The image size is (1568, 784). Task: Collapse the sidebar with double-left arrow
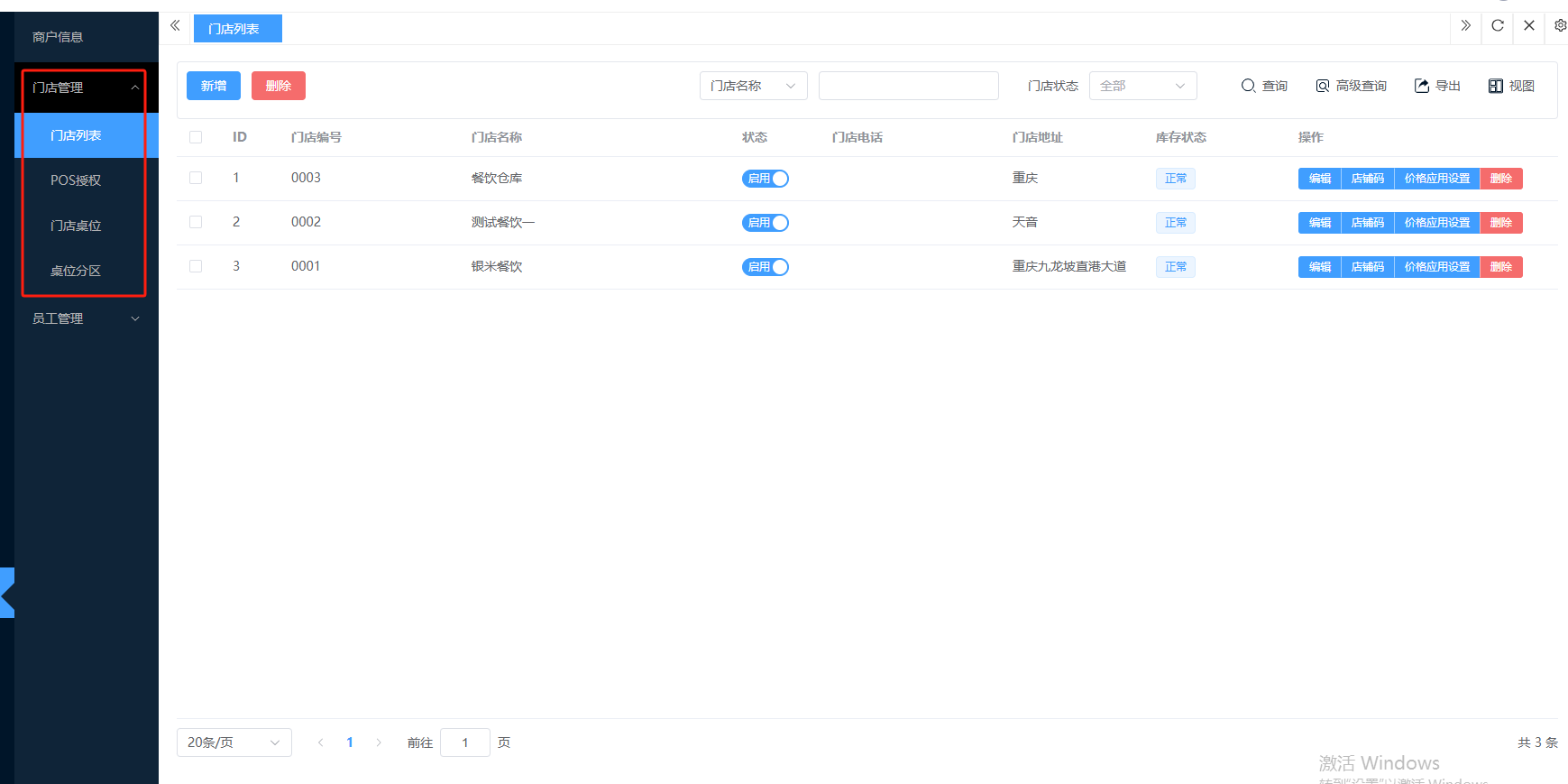[x=175, y=26]
